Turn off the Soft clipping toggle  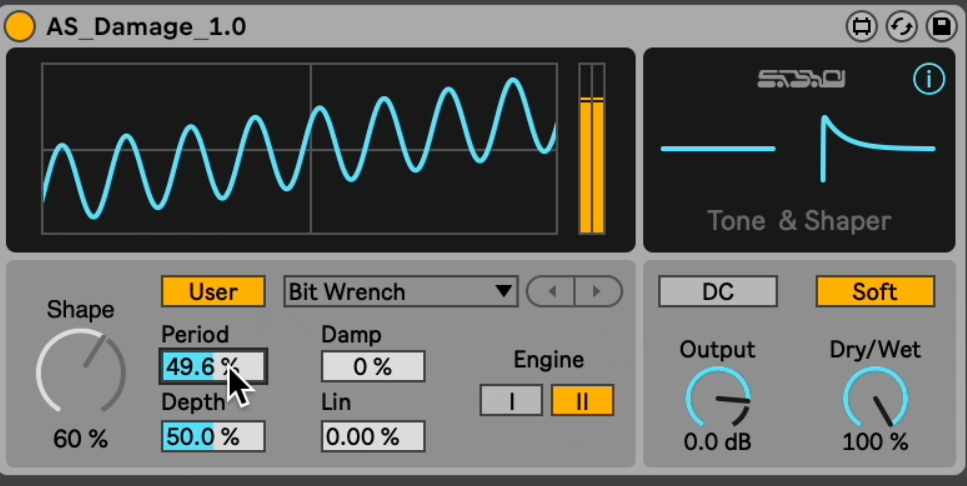coord(875,292)
